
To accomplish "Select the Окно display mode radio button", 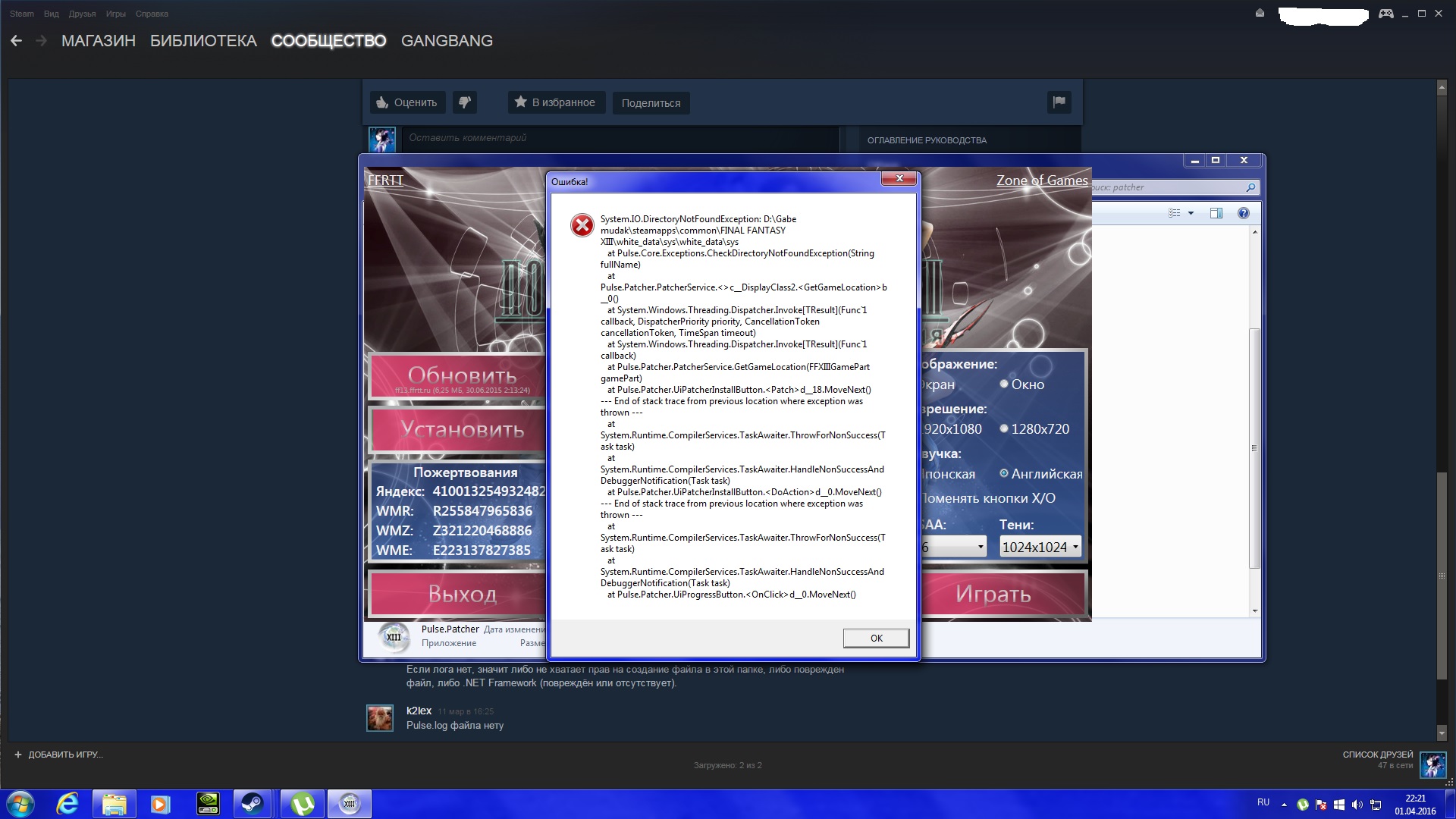I will (1004, 384).
